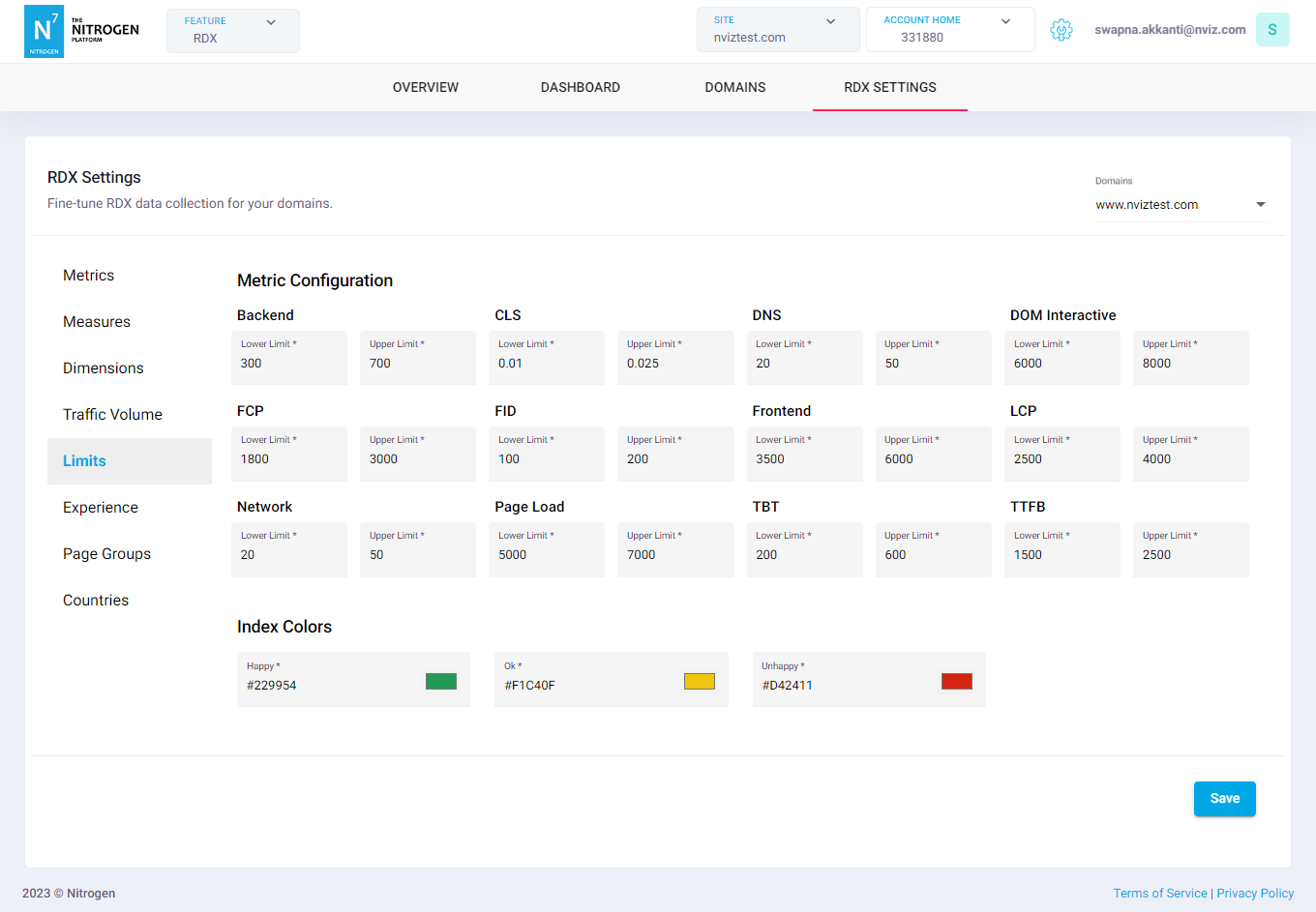Switch to the Overview tab
This screenshot has height=912, width=1316.
click(x=426, y=87)
